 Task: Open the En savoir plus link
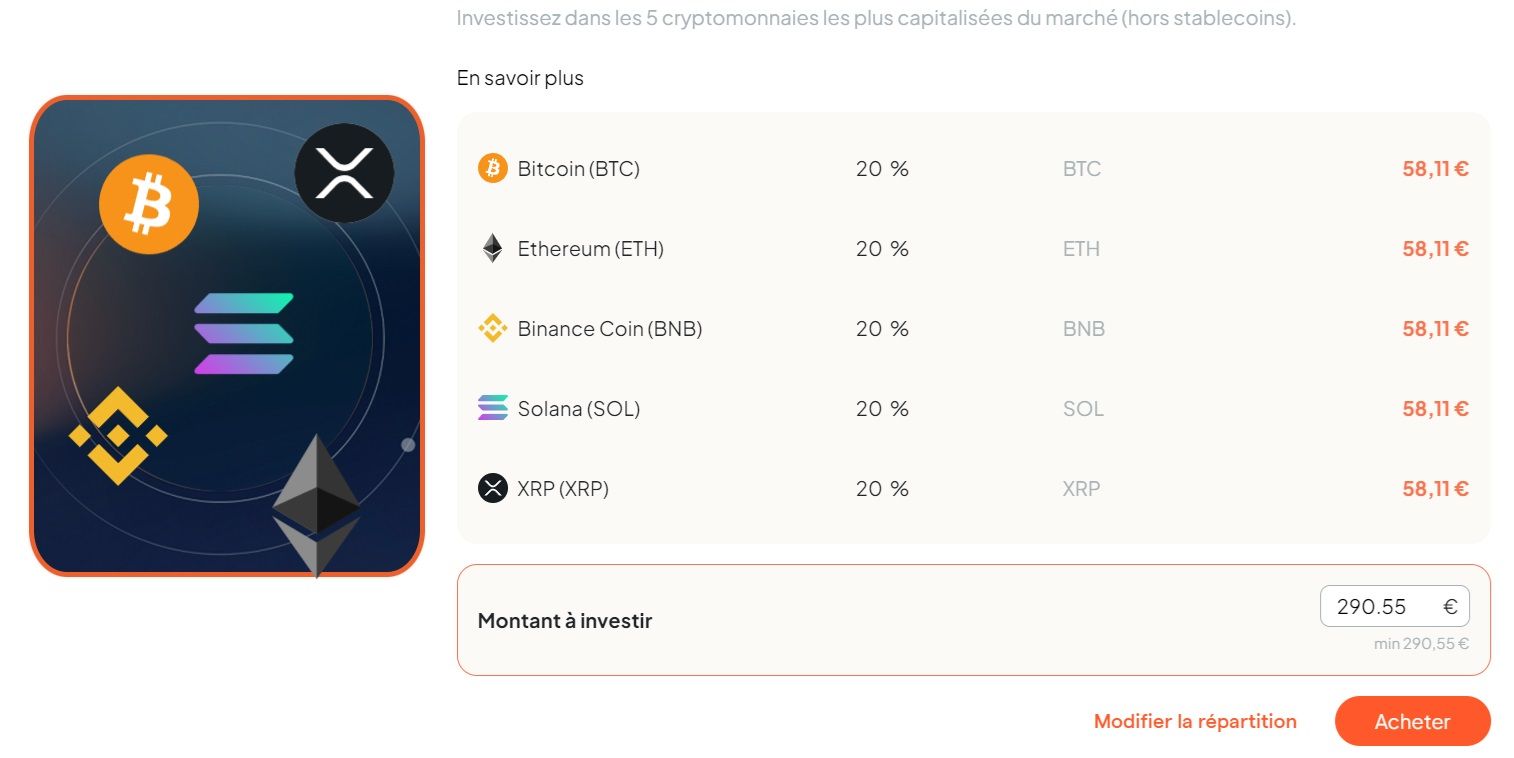coord(520,78)
